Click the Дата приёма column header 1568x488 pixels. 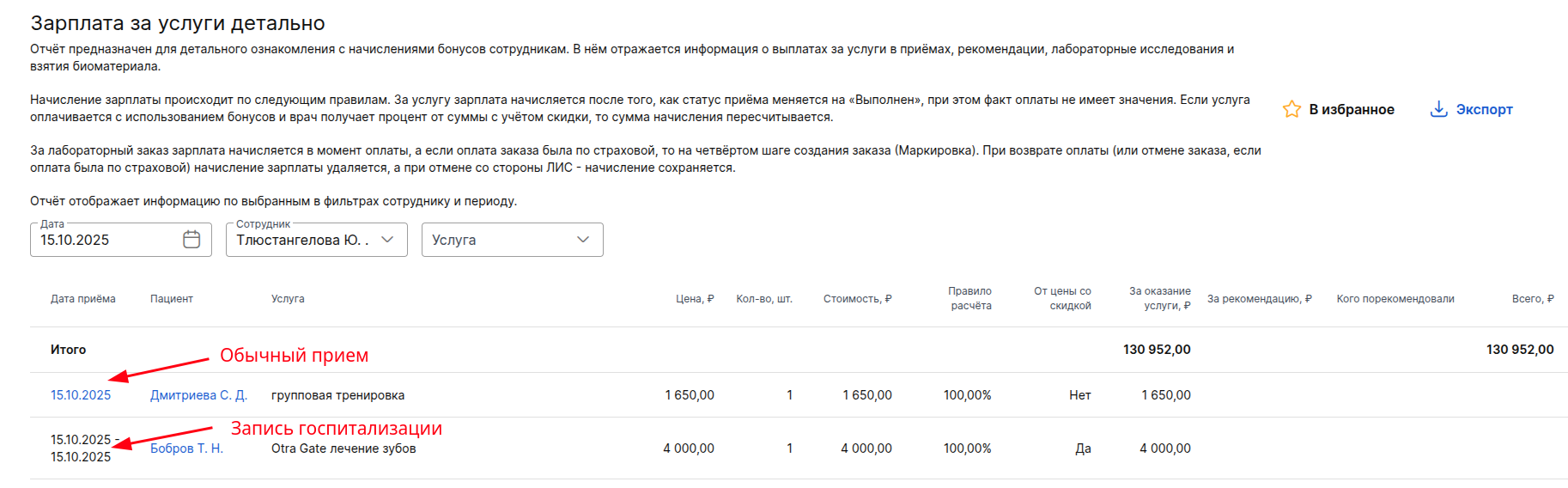click(82, 299)
